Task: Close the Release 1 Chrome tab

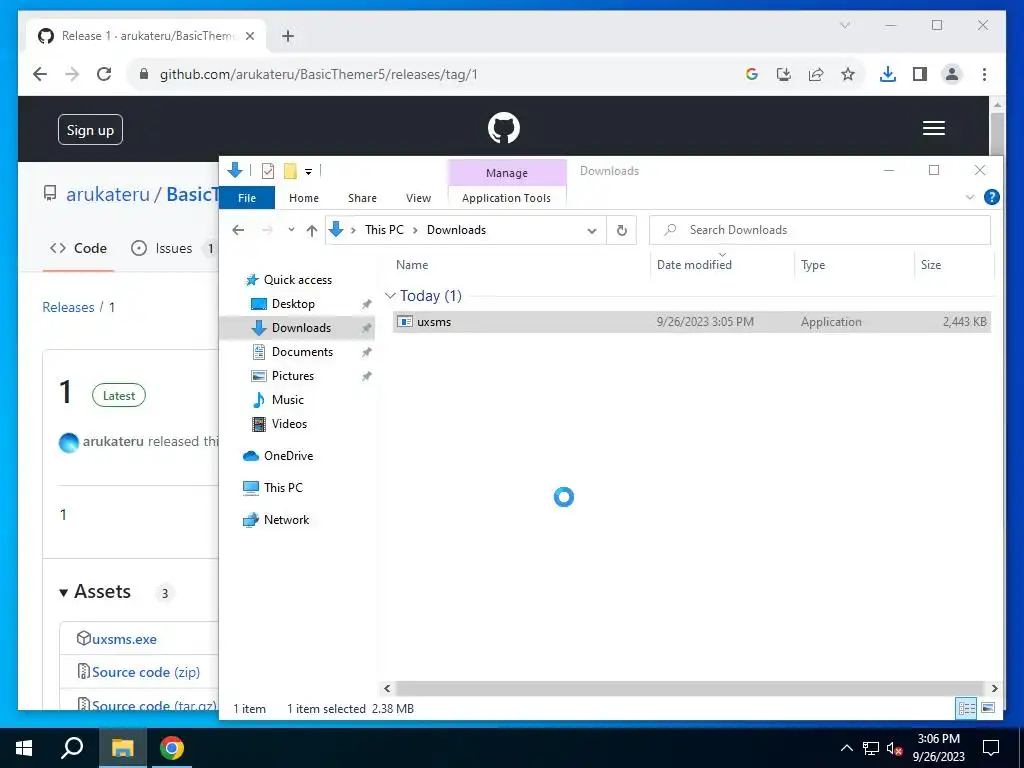Action: (249, 36)
